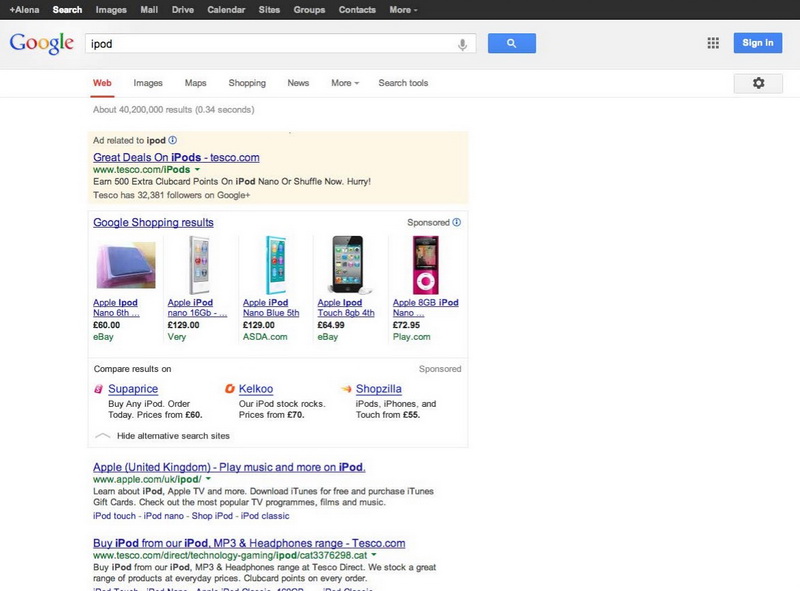
Task: Open Groups in the top bar
Action: pyautogui.click(x=309, y=10)
